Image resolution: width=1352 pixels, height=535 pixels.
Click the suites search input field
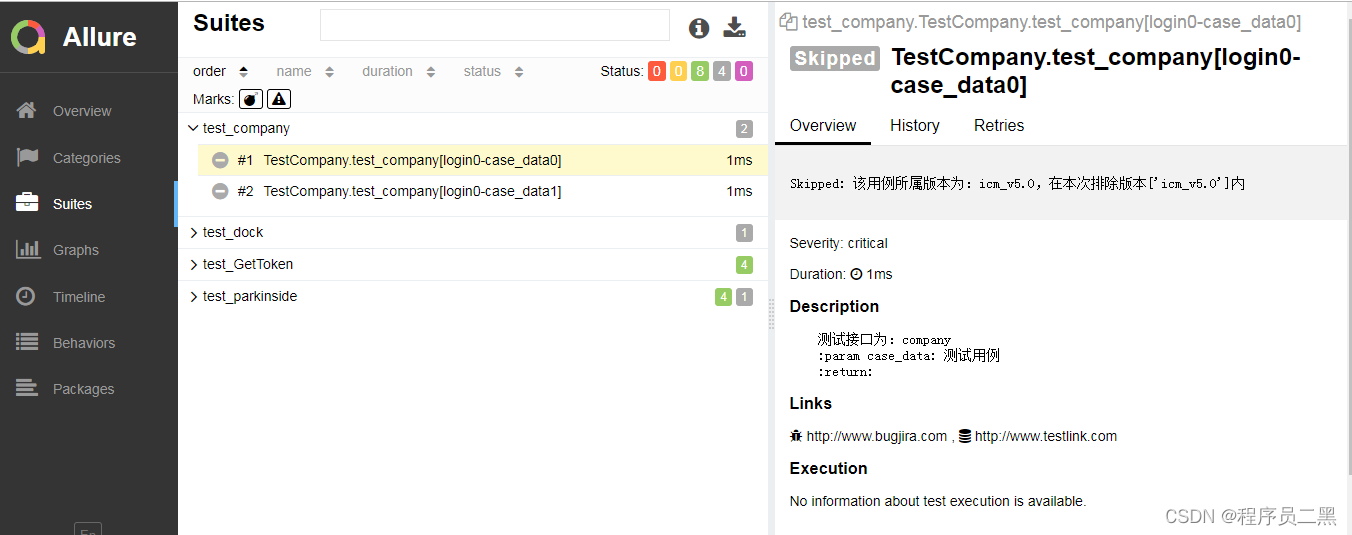tap(495, 25)
